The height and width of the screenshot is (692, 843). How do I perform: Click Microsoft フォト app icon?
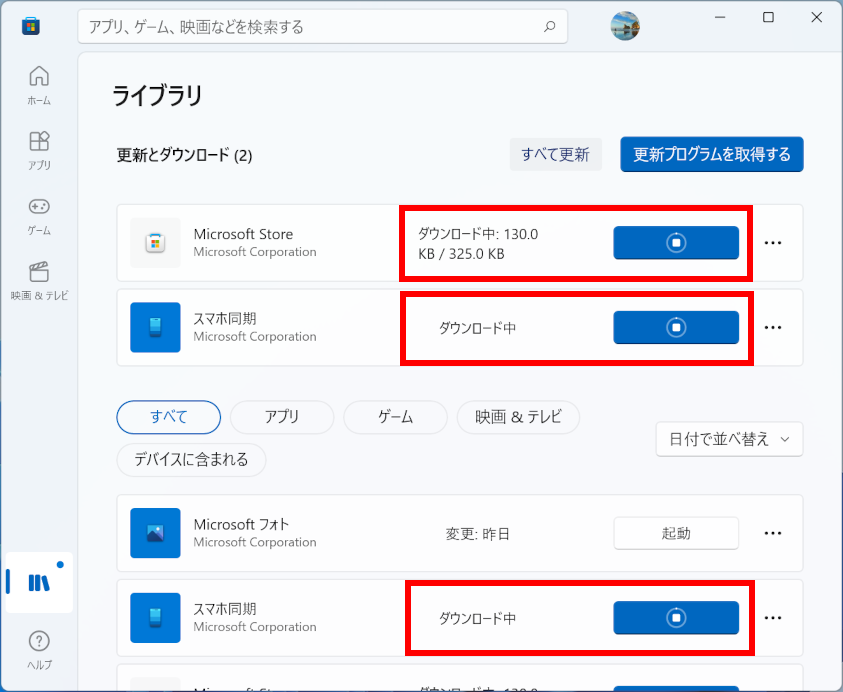coord(155,533)
